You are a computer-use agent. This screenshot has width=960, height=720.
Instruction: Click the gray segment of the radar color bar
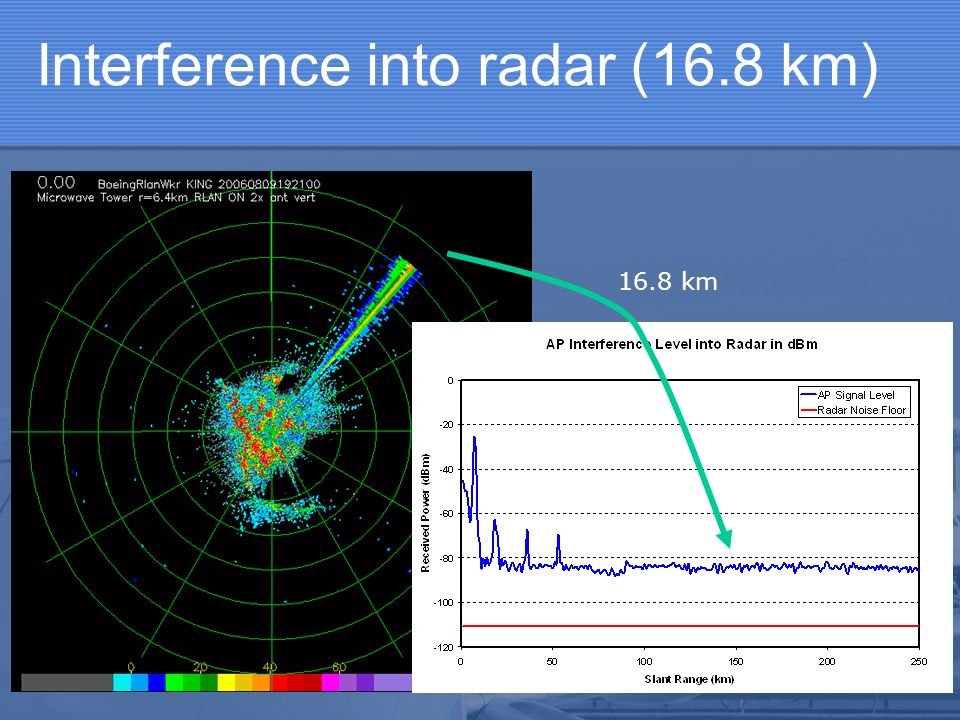(x=67, y=683)
